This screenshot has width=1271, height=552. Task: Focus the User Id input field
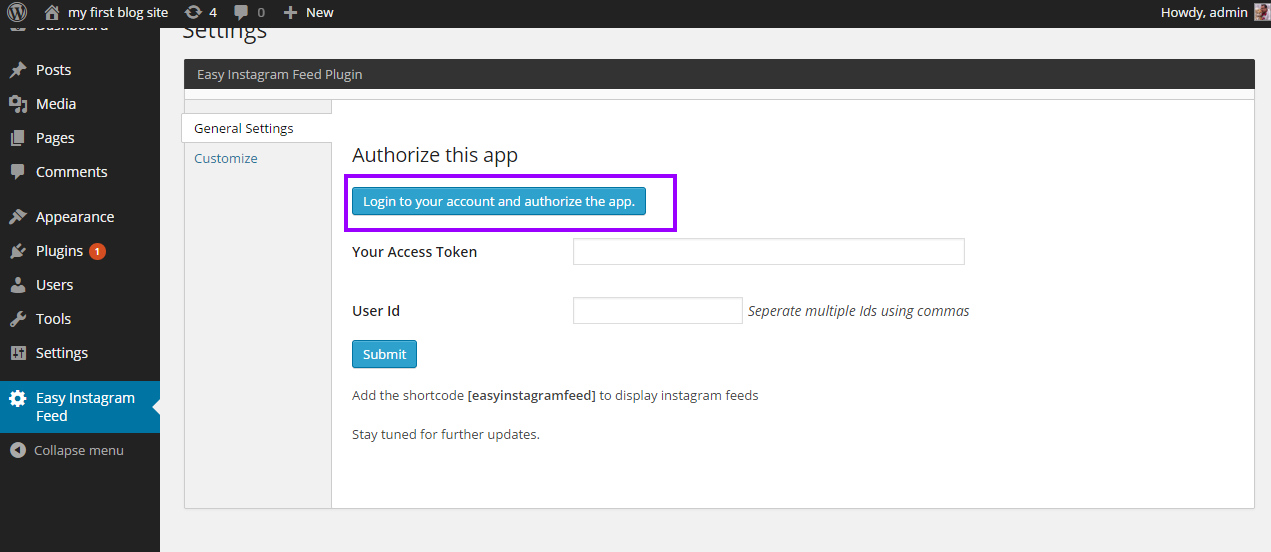click(658, 311)
